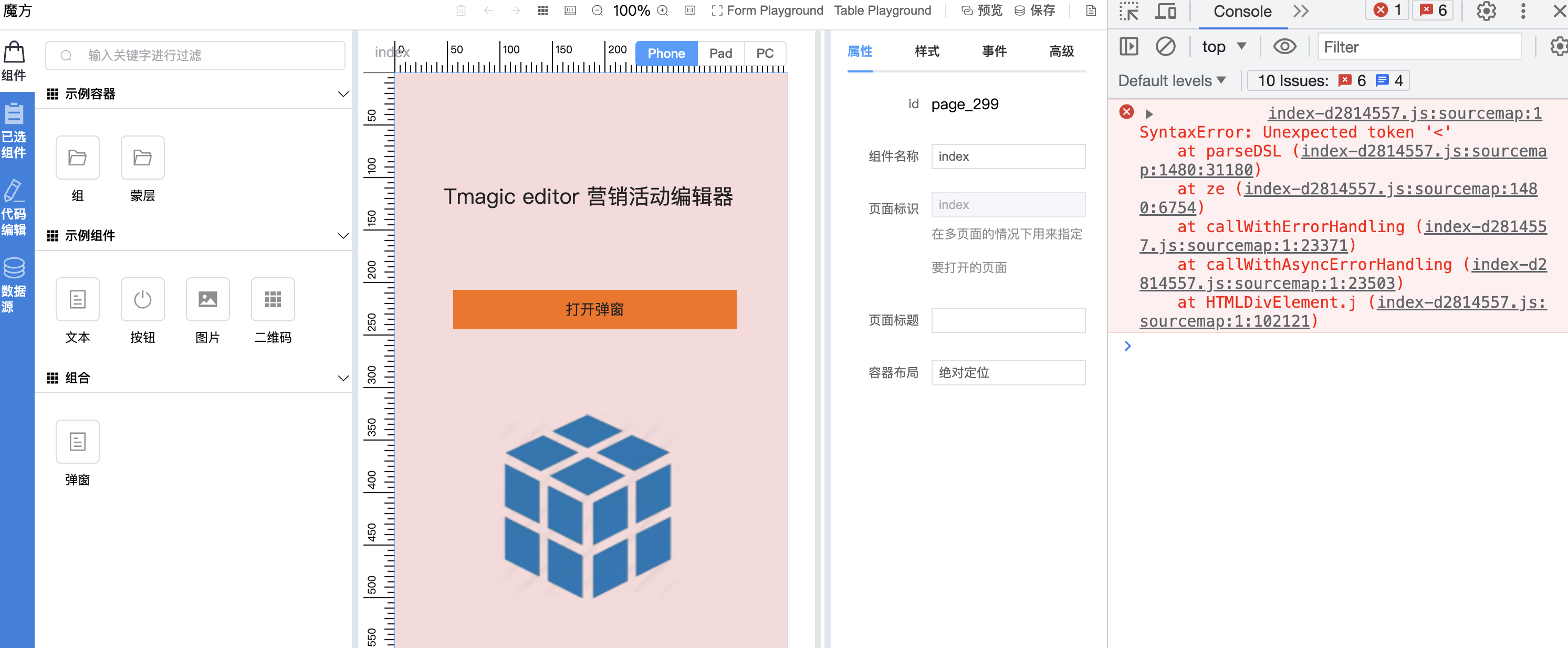
Task: Click the 预览 preview button
Action: point(982,11)
